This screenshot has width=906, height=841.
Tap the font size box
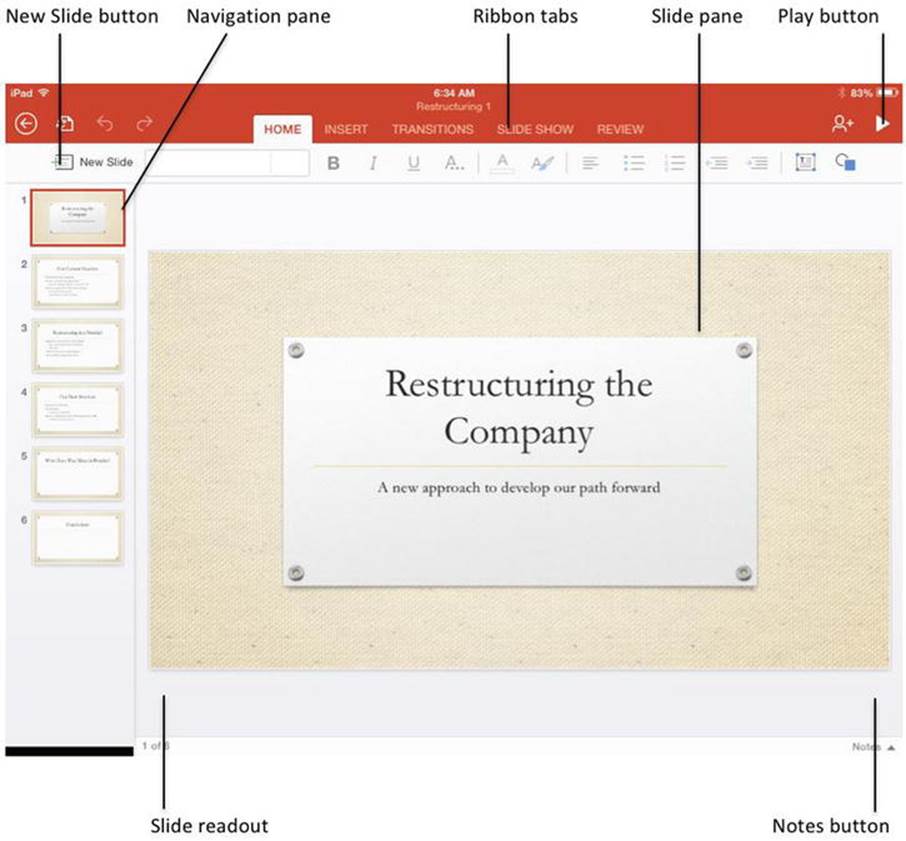click(290, 163)
